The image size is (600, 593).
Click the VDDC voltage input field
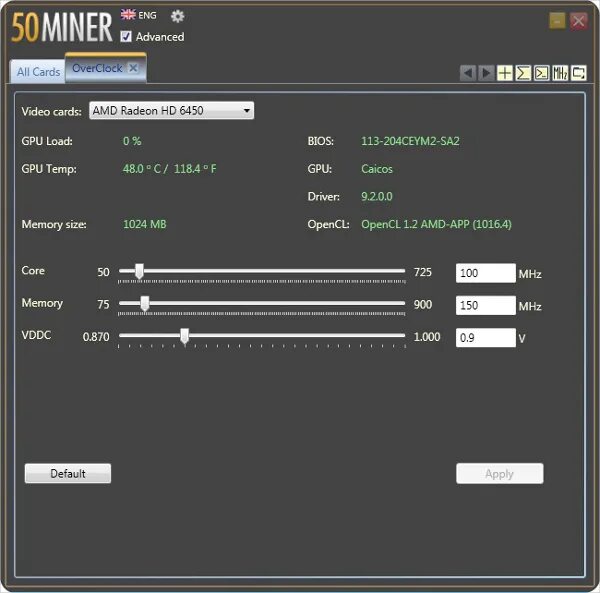click(x=486, y=338)
